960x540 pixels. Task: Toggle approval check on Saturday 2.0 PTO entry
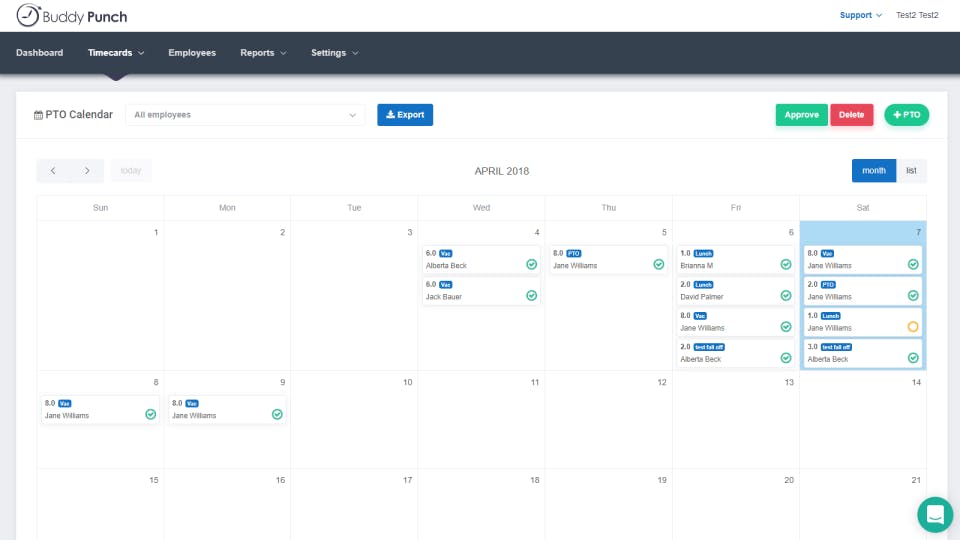pos(913,296)
